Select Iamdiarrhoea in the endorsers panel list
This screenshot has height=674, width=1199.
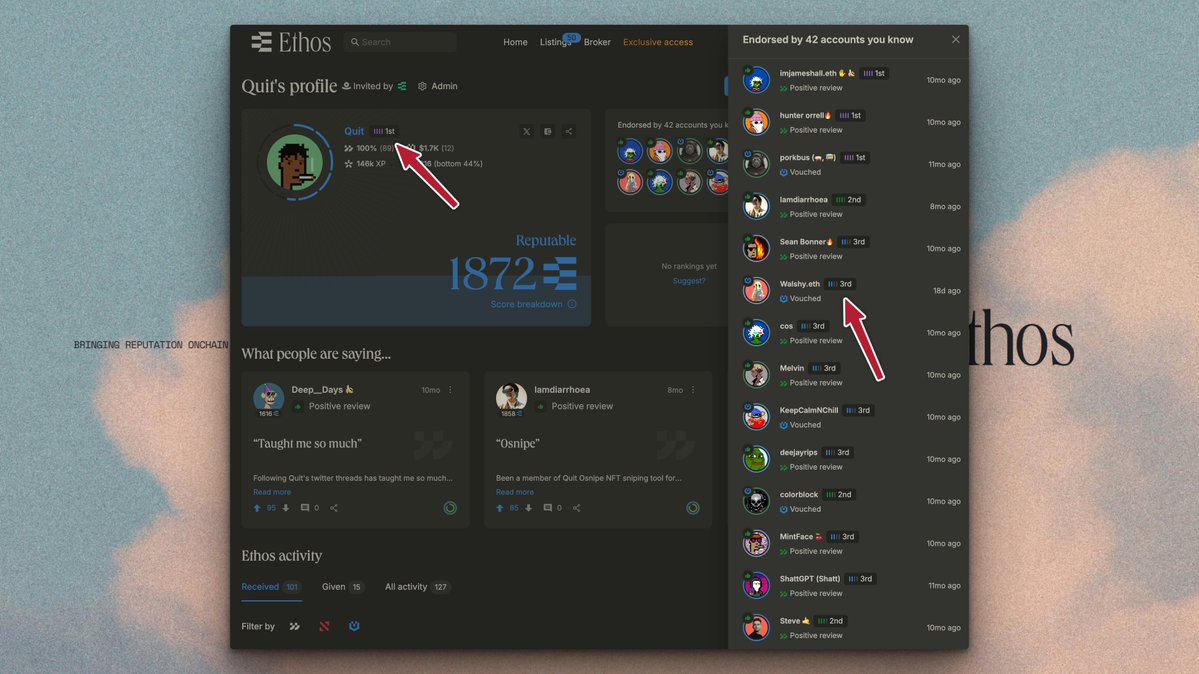[x=848, y=207]
